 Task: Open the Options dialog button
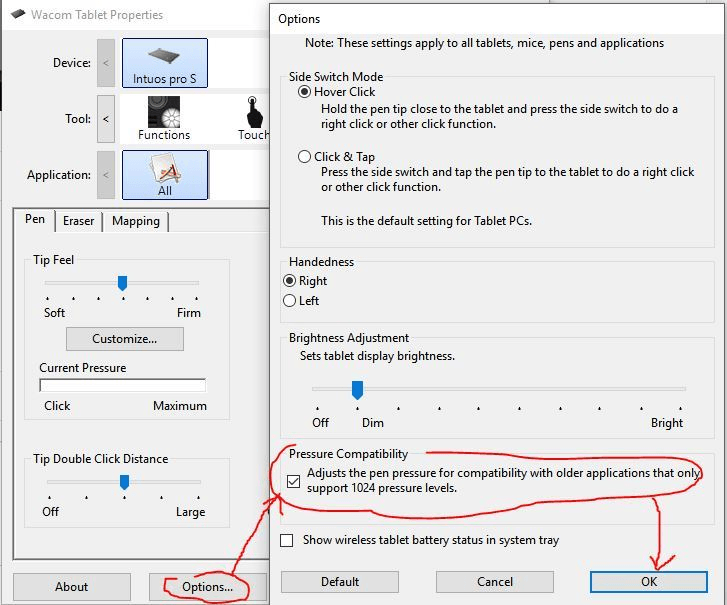tap(207, 586)
